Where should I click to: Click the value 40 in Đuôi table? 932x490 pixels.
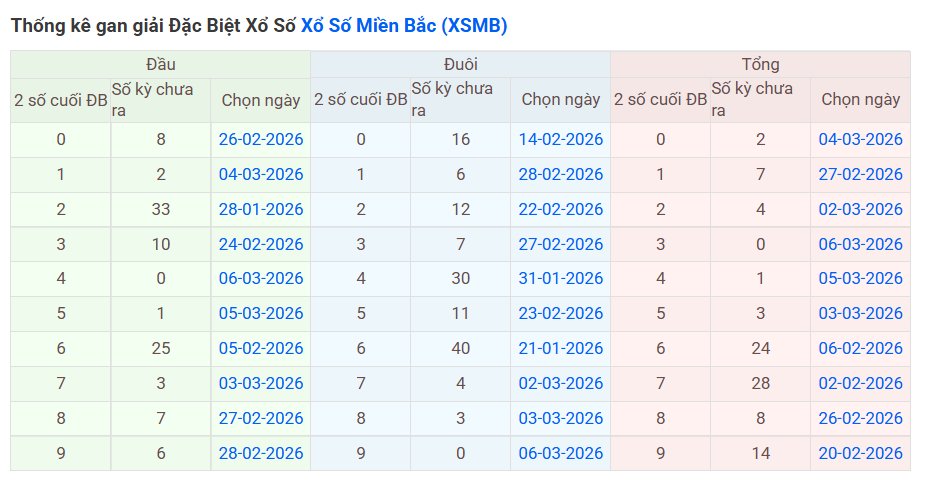460,348
